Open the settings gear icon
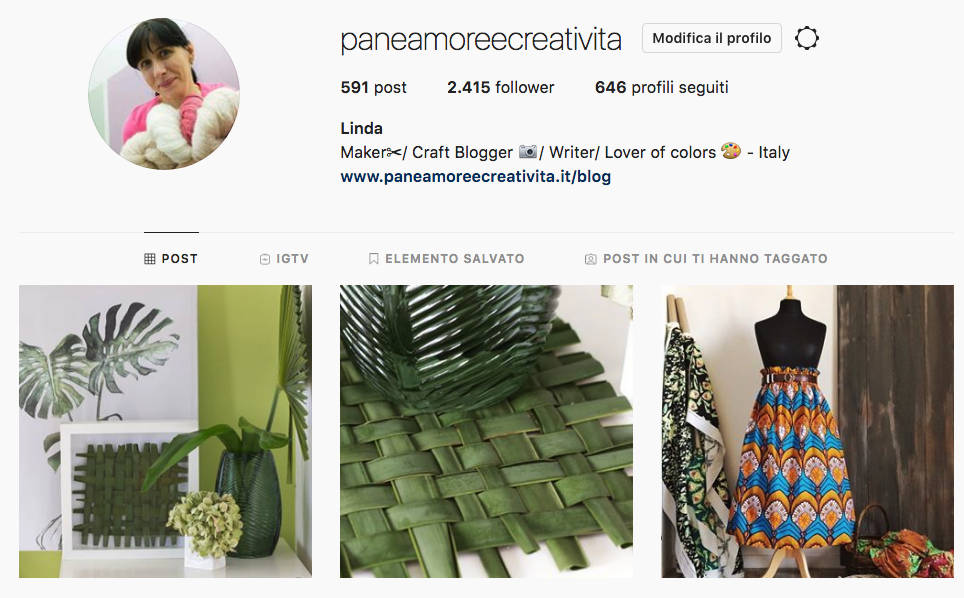Screen dimensions: 964x598 tap(806, 38)
